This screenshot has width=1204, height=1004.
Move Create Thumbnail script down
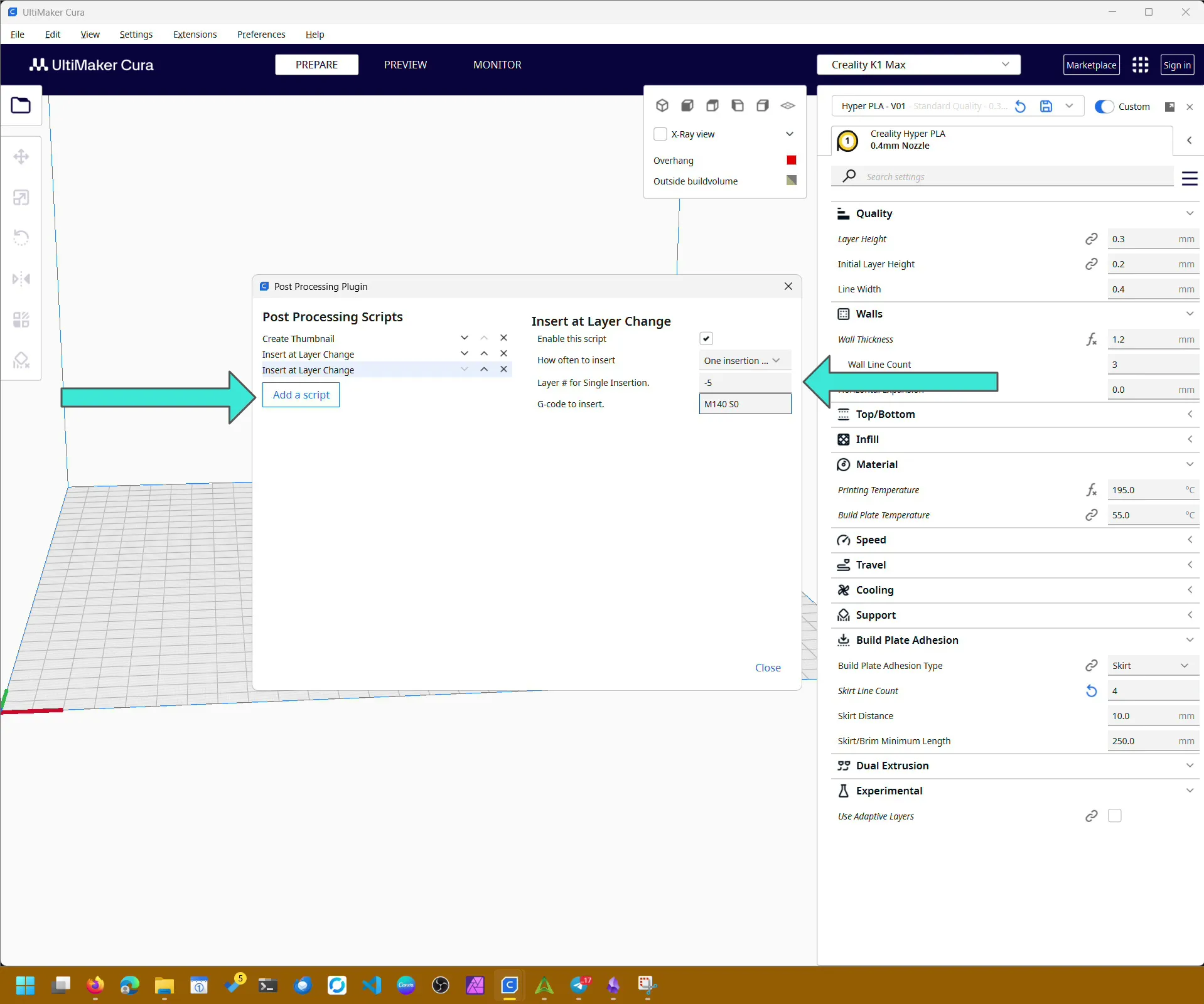[464, 338]
